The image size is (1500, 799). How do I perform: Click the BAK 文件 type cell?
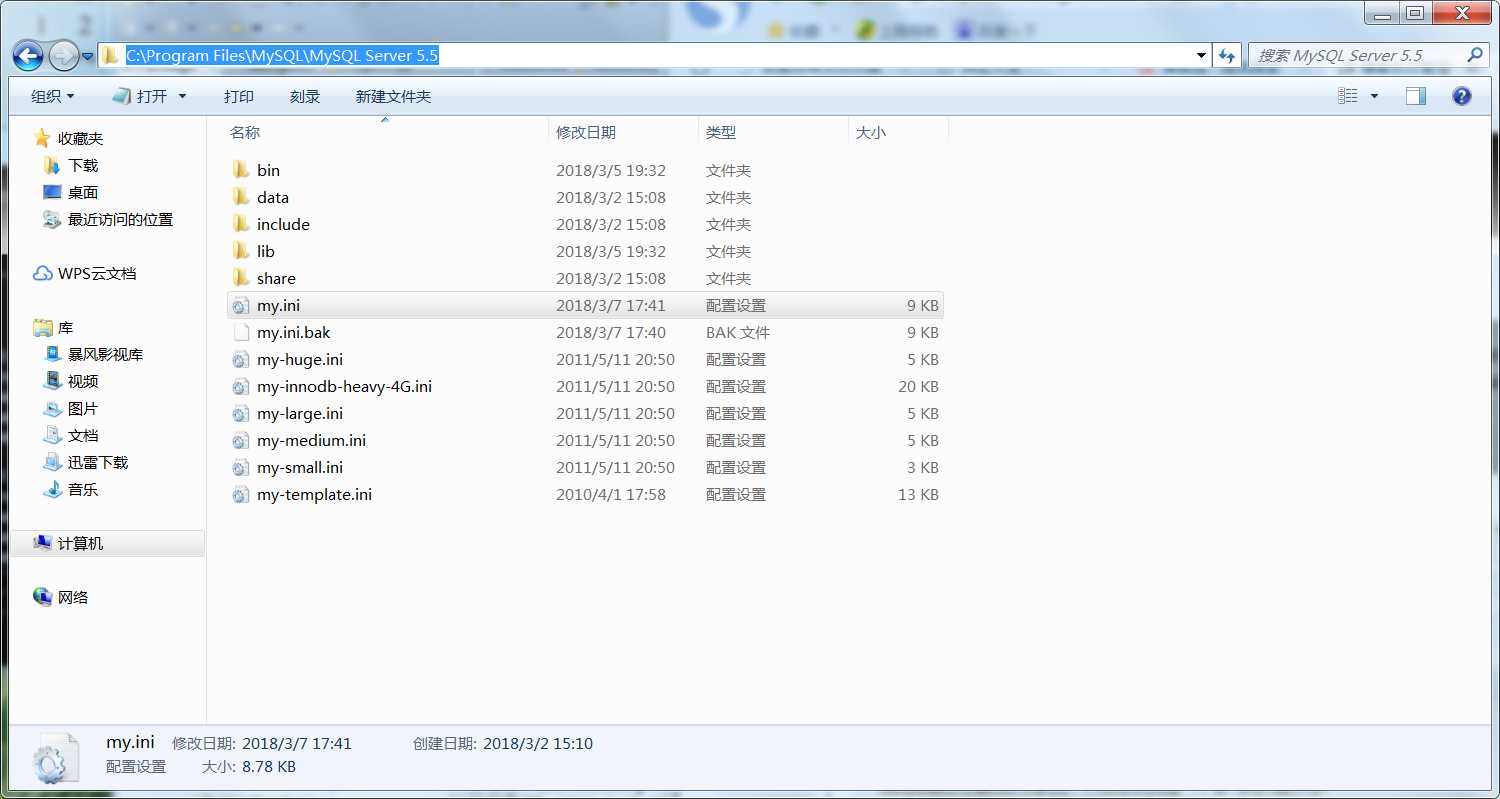738,333
